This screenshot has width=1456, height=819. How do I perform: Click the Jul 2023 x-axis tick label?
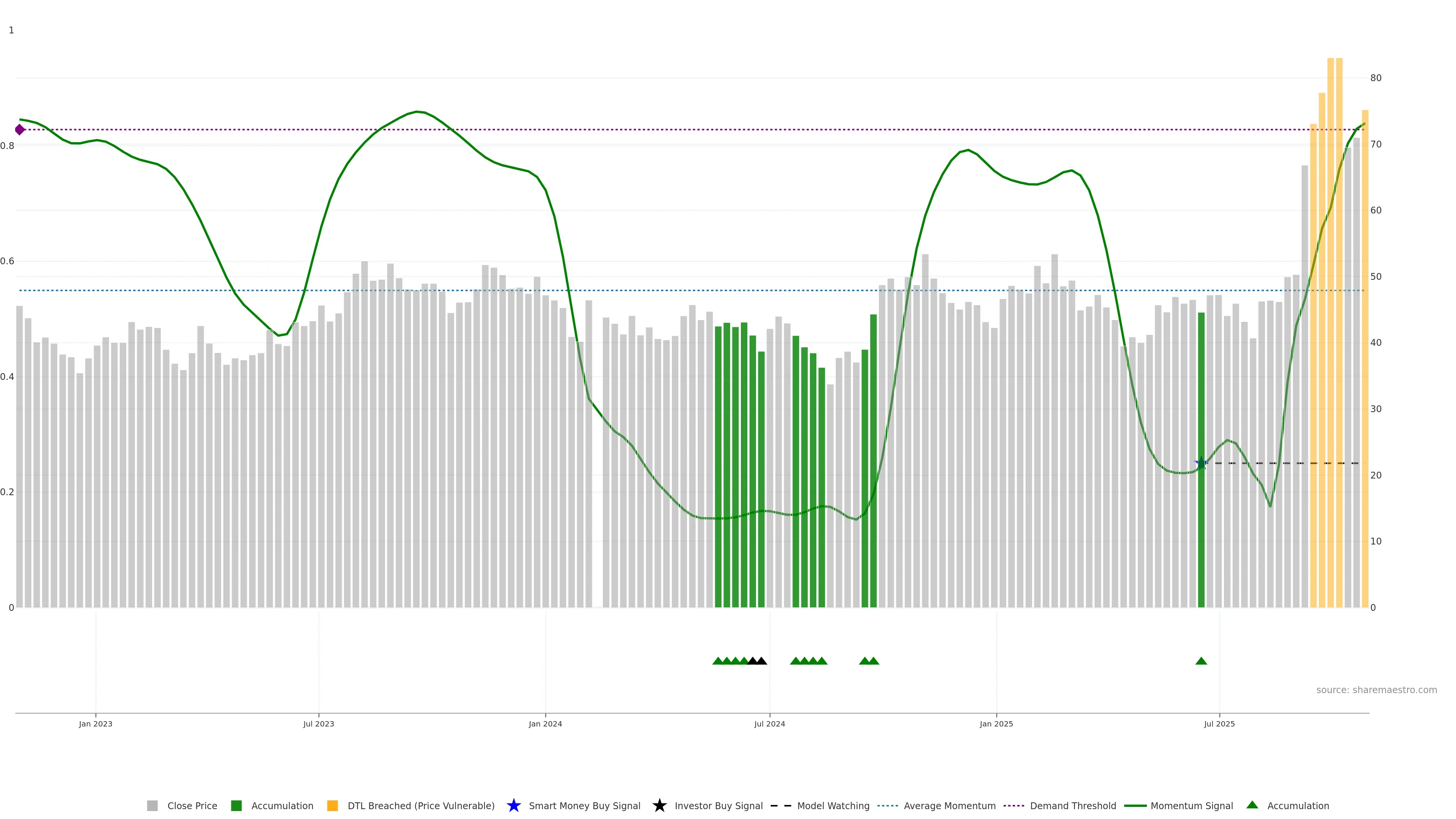(318, 724)
